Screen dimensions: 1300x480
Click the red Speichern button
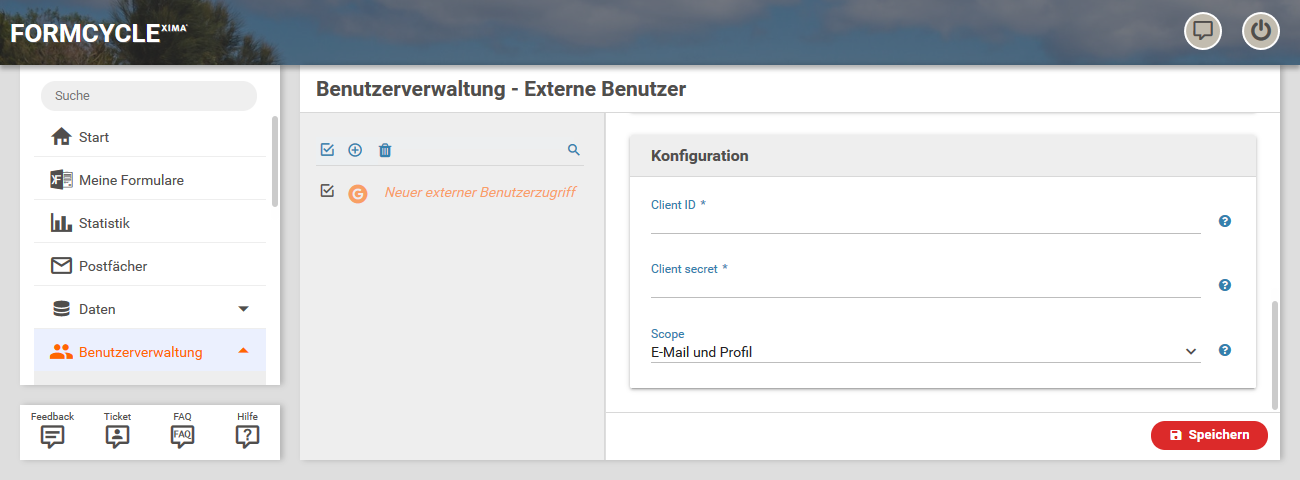click(x=1209, y=435)
